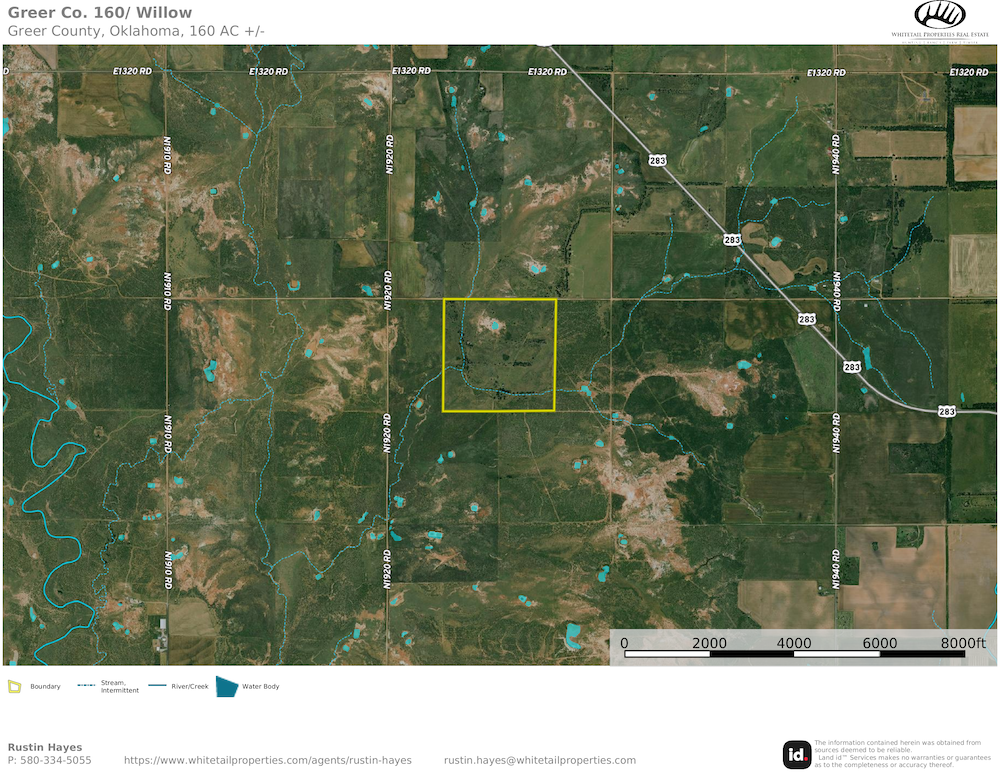This screenshot has width=1000, height=773.
Task: Click the Water Body legend shape
Action: click(227, 686)
